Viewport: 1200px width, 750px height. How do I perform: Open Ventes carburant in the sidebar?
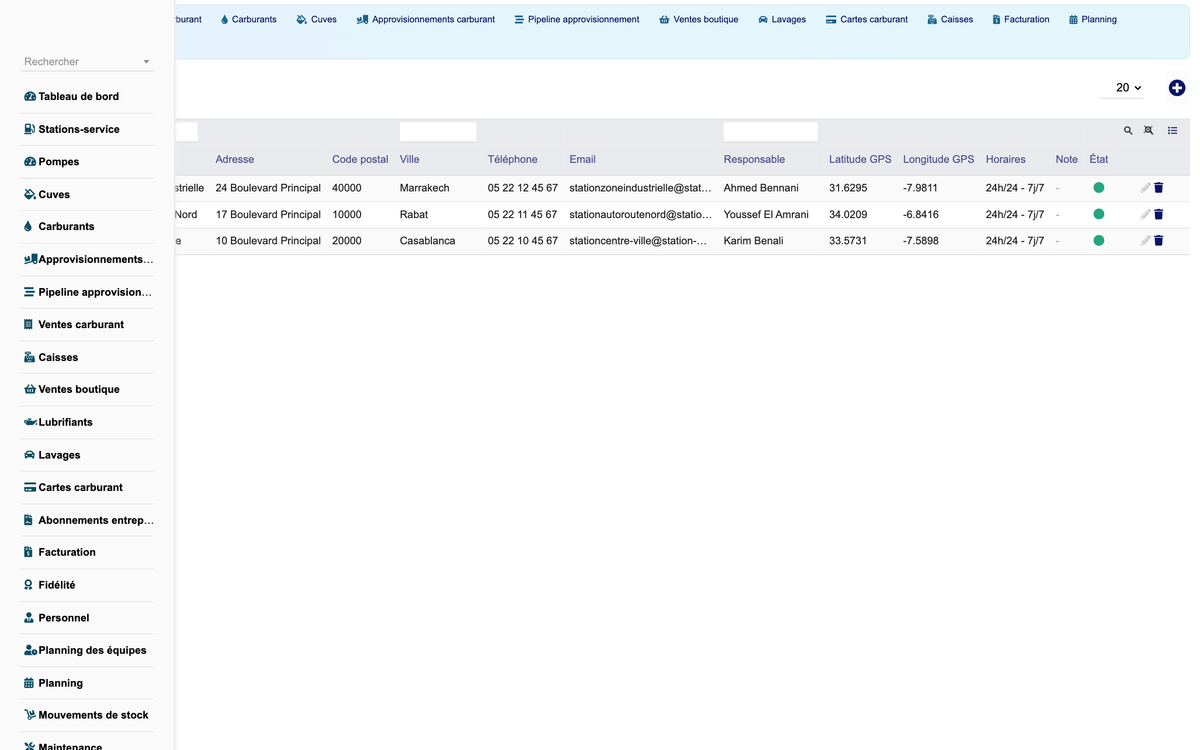88,325
